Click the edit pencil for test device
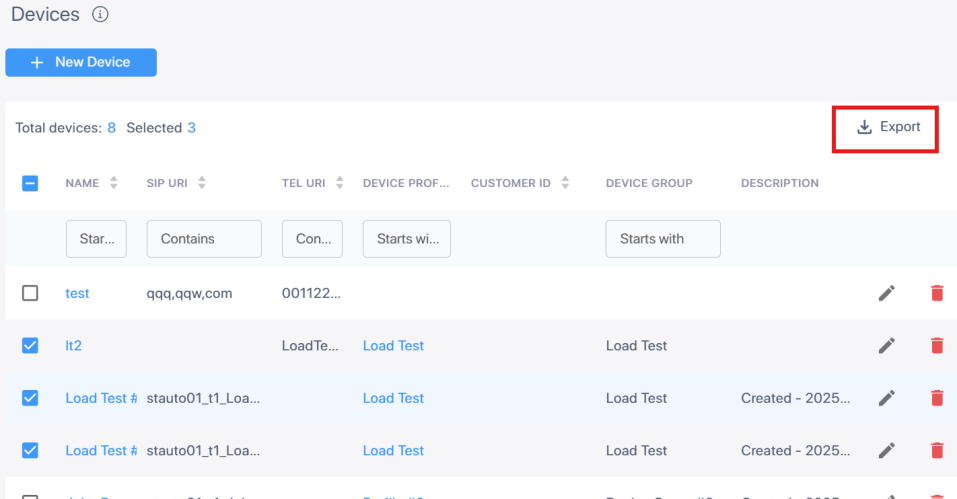Viewport: 957px width, 499px height. coord(886,293)
